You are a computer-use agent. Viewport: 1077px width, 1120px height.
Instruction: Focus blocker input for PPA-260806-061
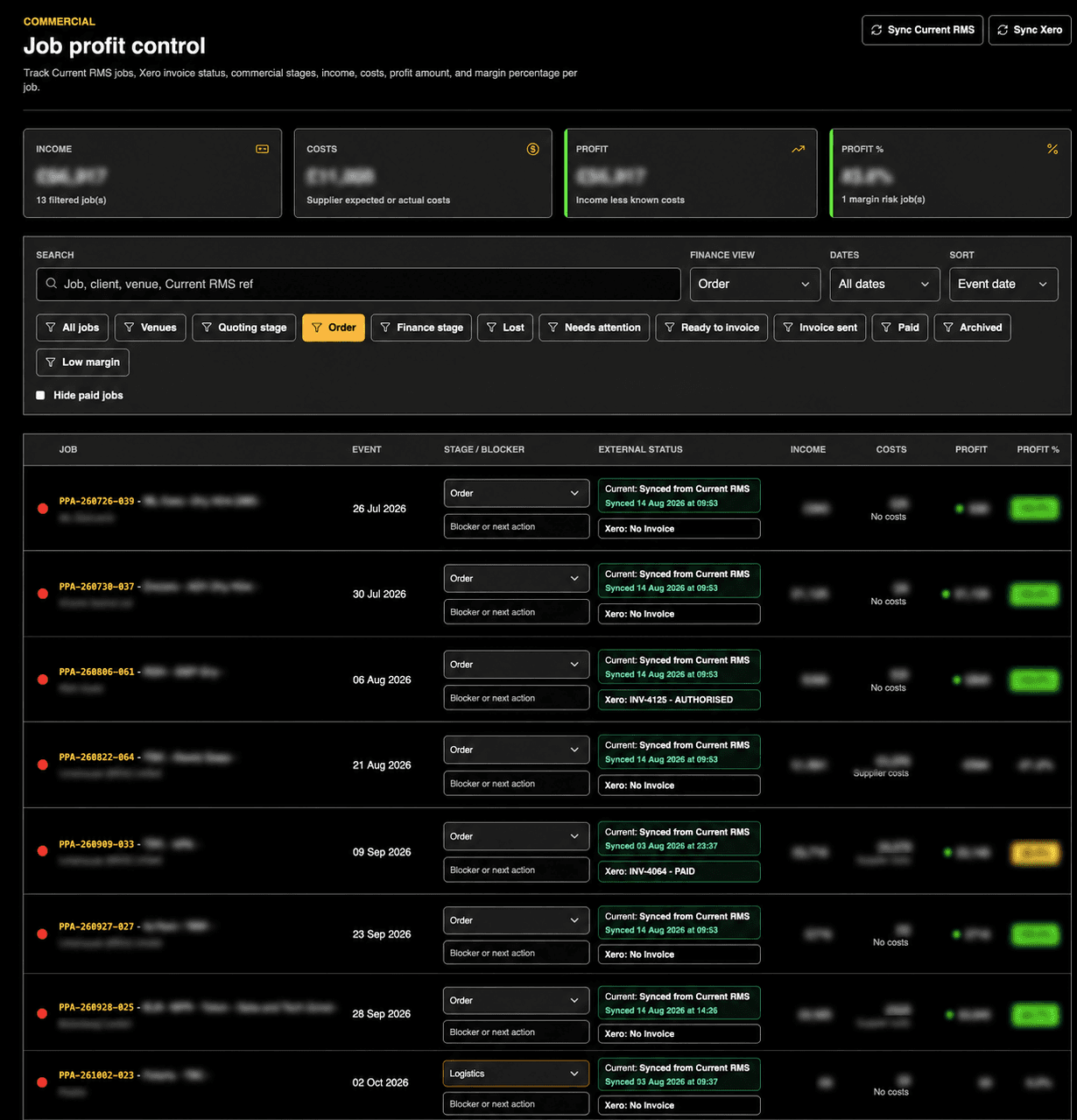coord(517,698)
